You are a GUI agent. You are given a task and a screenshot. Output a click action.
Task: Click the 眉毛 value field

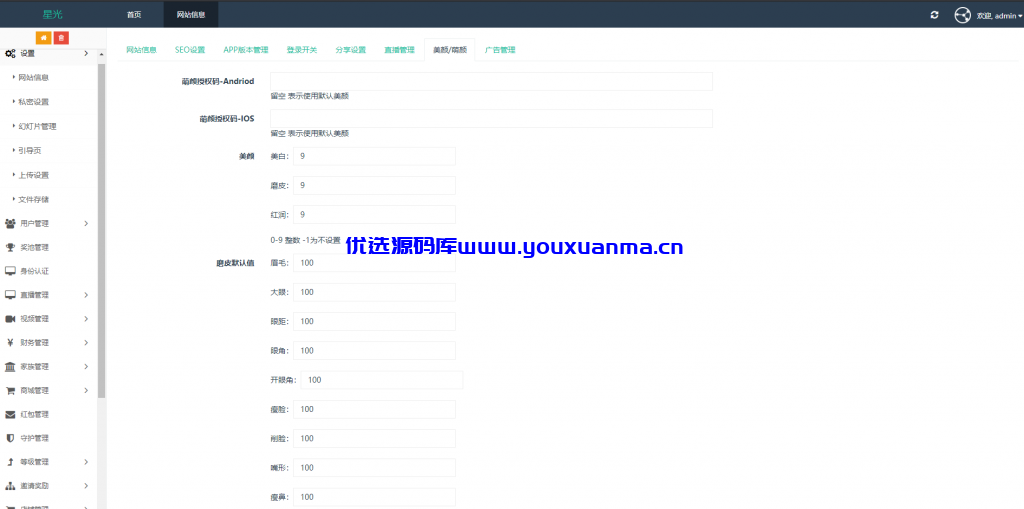(x=374, y=263)
